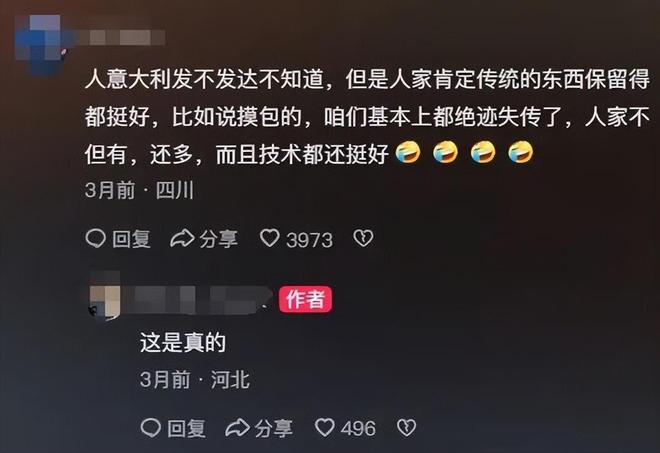Open the top commenter's blurred avatar

point(40,43)
